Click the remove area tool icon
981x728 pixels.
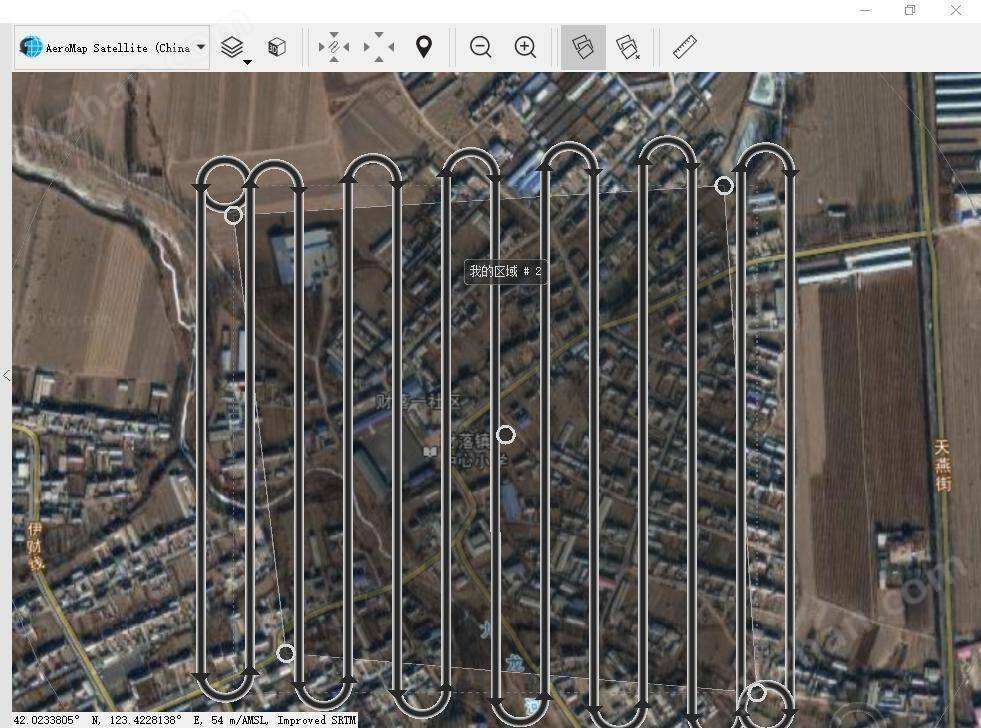tap(628, 47)
